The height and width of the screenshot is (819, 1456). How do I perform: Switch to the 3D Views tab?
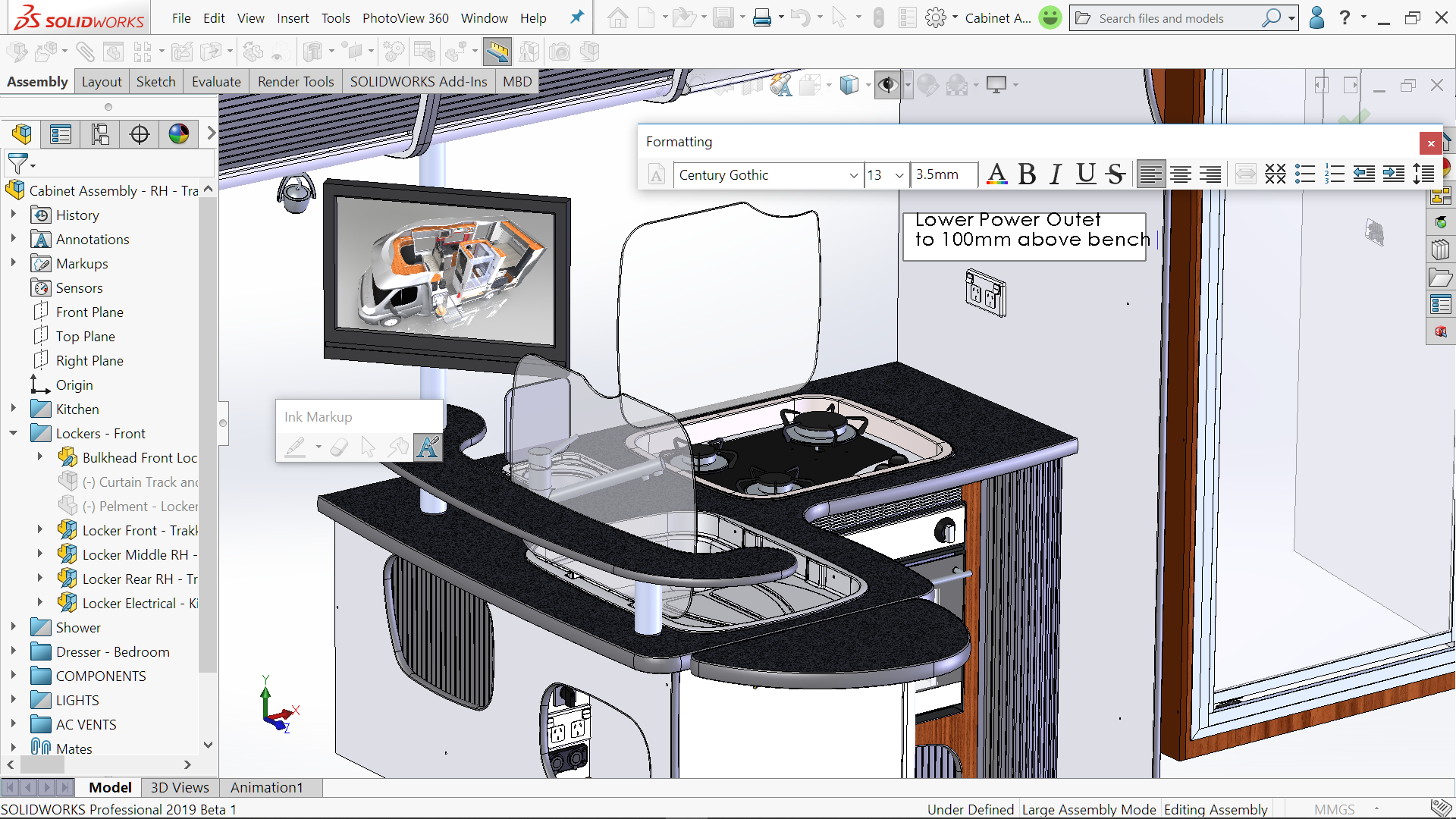coord(180,787)
